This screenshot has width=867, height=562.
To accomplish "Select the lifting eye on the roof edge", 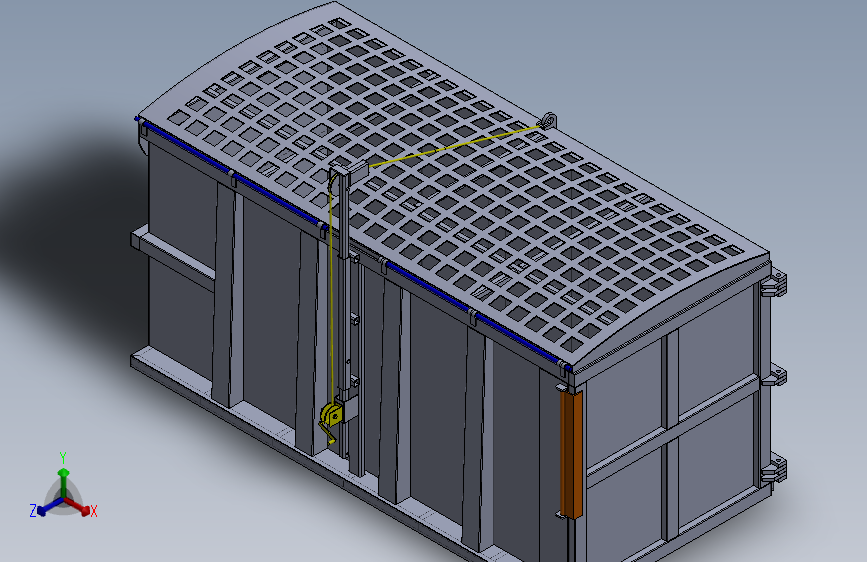I will (549, 121).
